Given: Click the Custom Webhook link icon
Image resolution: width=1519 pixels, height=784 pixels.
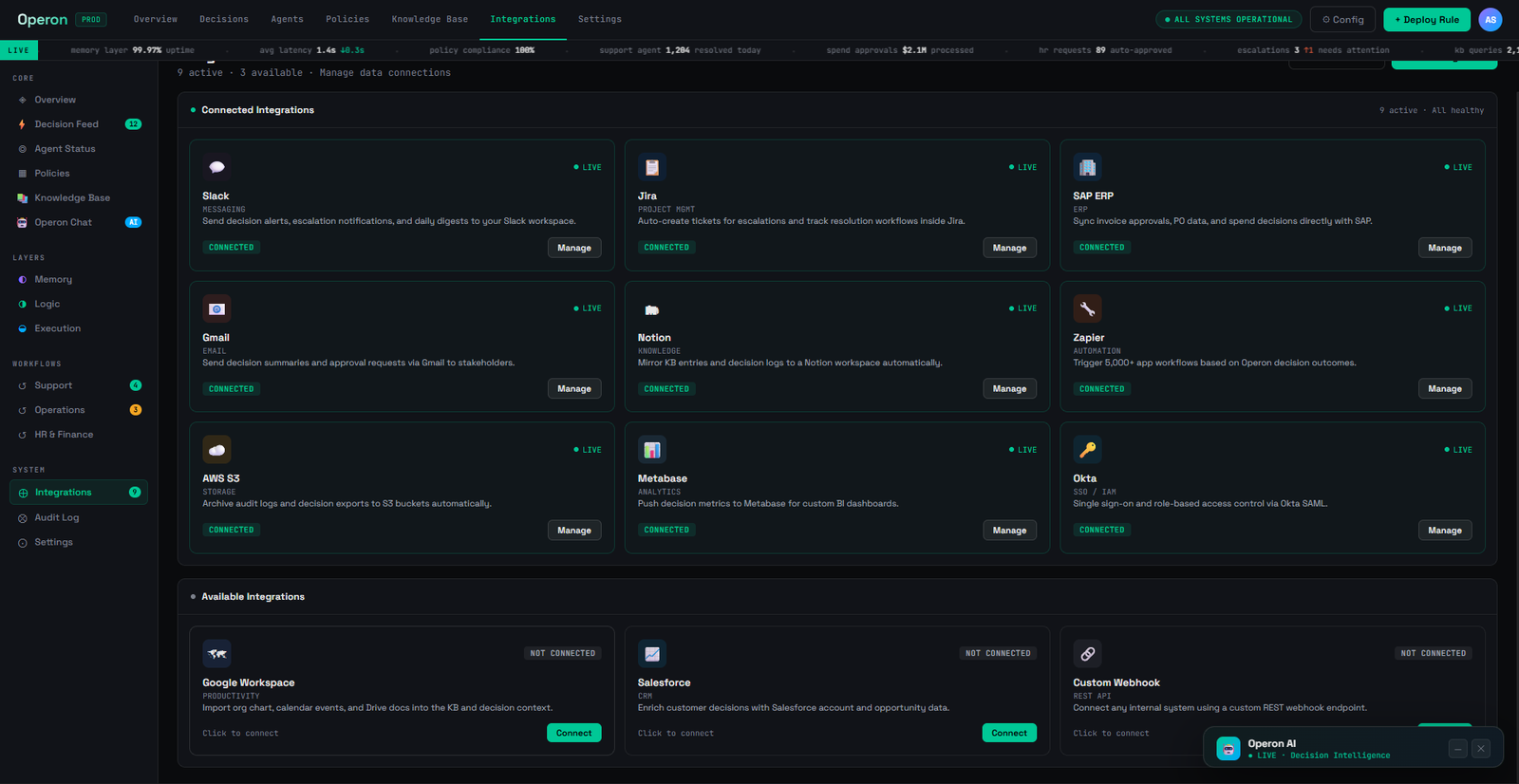Looking at the screenshot, I should point(1087,654).
